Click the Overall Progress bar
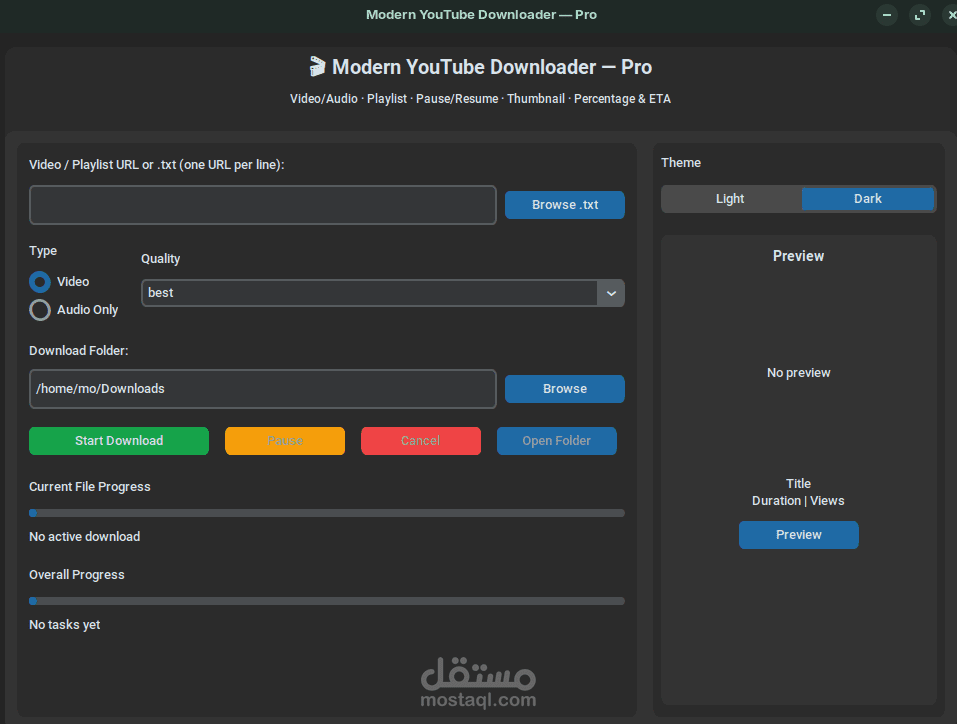This screenshot has width=957, height=724. click(x=327, y=601)
